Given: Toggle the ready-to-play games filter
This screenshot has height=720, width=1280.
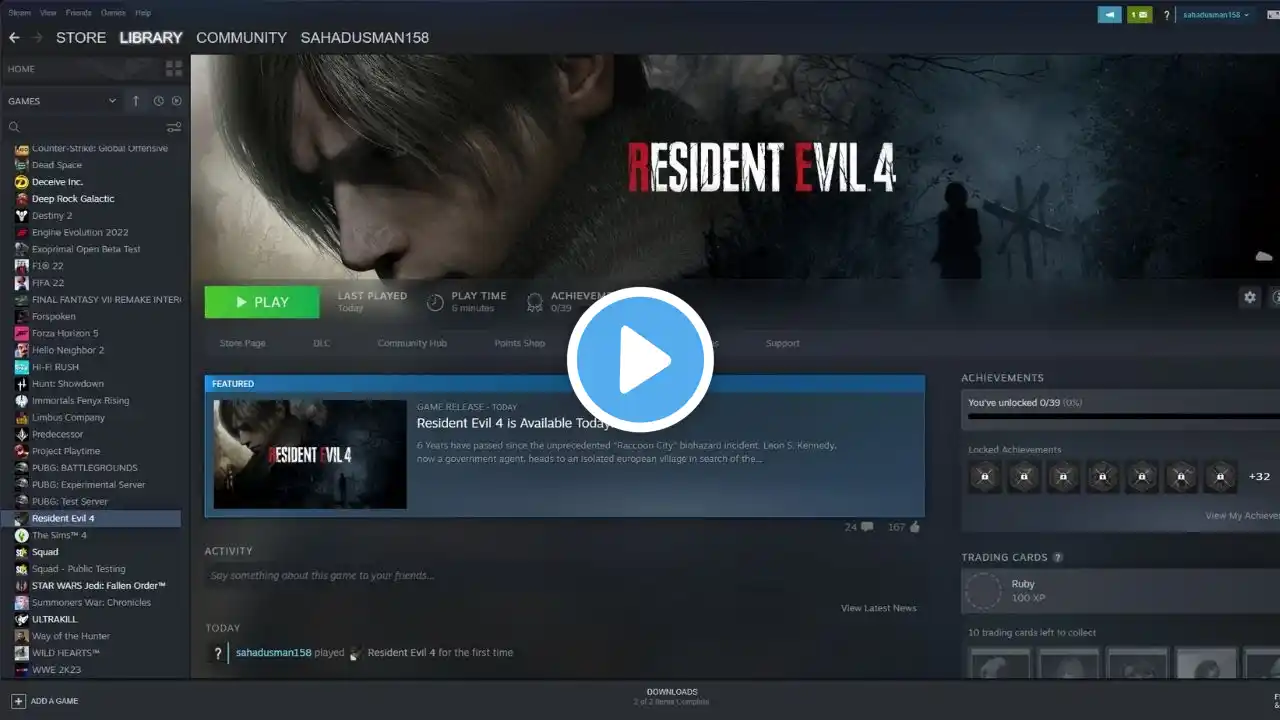Looking at the screenshot, I should pyautogui.click(x=176, y=101).
